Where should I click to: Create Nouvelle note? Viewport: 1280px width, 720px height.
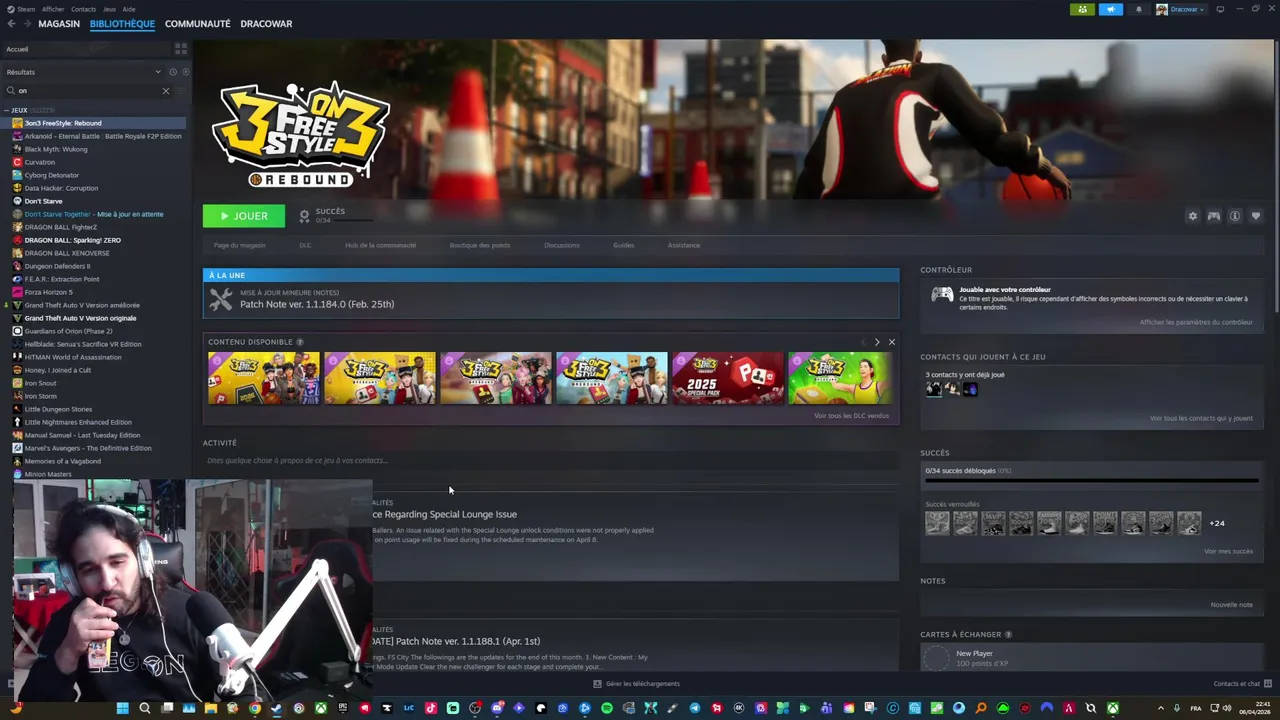click(x=1232, y=604)
